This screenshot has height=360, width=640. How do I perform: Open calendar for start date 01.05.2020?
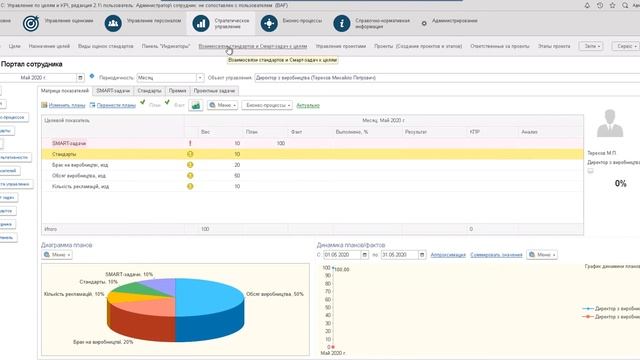tap(364, 255)
